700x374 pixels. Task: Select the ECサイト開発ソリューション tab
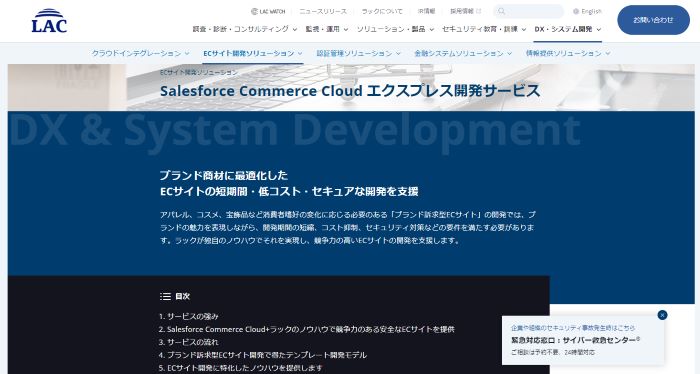click(x=253, y=53)
